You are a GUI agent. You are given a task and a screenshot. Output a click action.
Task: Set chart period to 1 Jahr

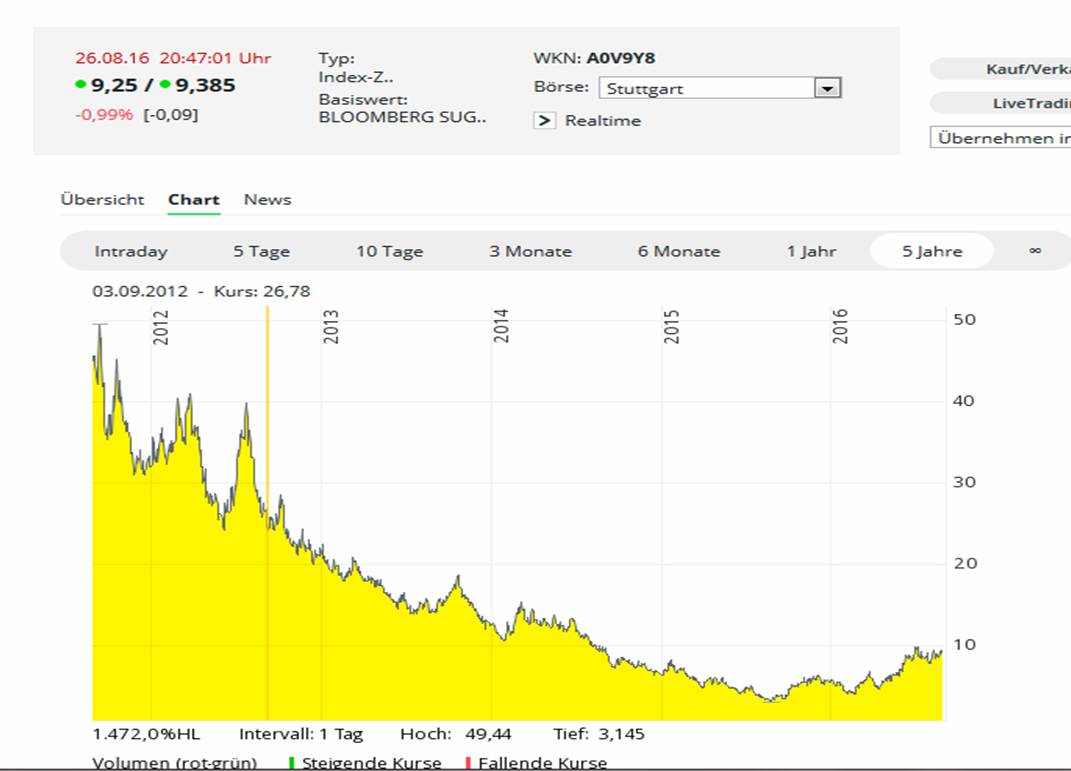coord(811,251)
